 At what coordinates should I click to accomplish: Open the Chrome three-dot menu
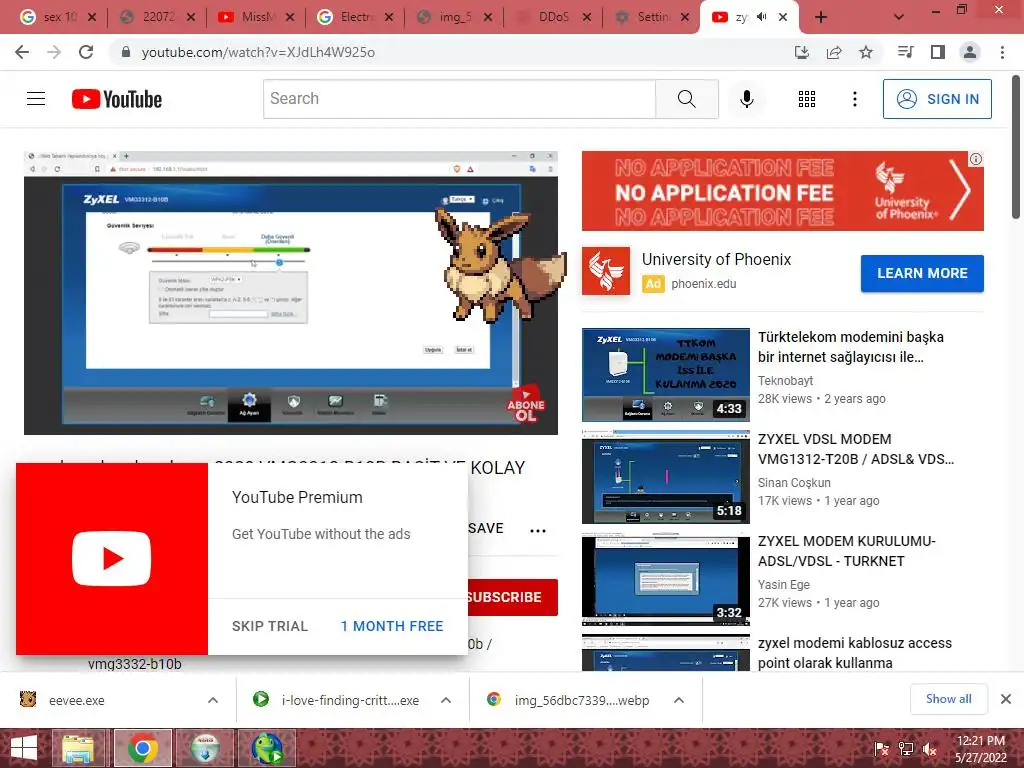pos(1002,52)
